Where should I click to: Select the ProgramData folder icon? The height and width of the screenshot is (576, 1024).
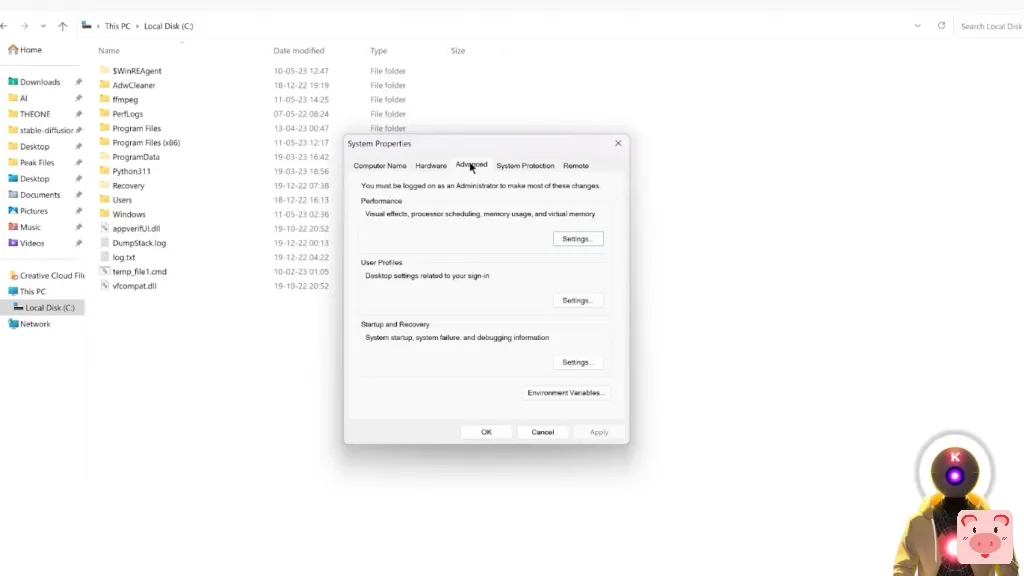104,156
